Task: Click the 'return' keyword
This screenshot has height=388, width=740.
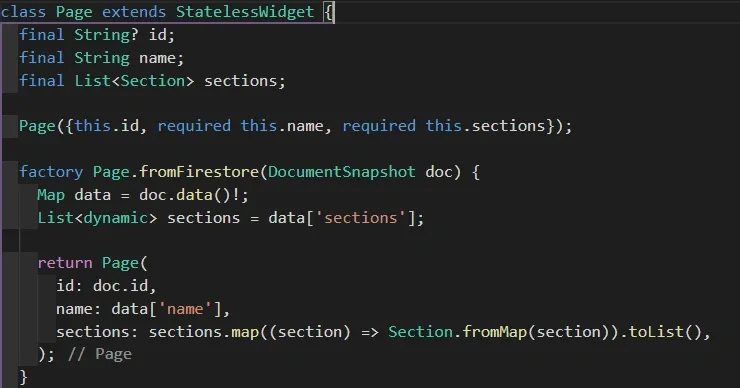Action: 65,263
